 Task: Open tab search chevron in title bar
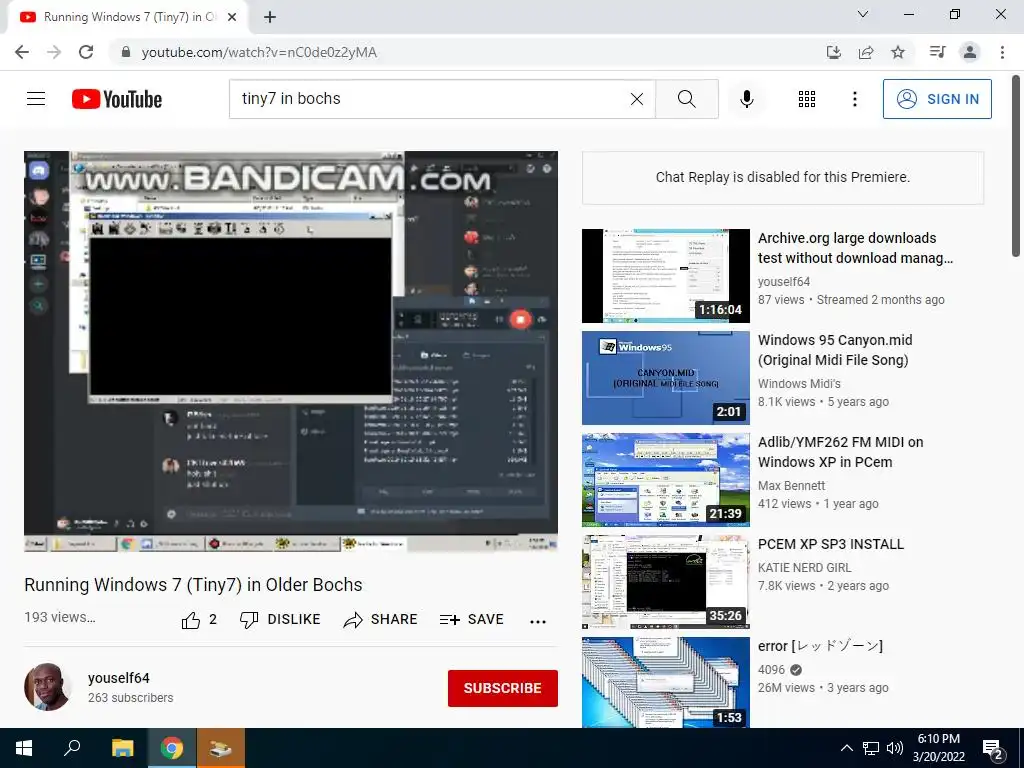coord(863,14)
